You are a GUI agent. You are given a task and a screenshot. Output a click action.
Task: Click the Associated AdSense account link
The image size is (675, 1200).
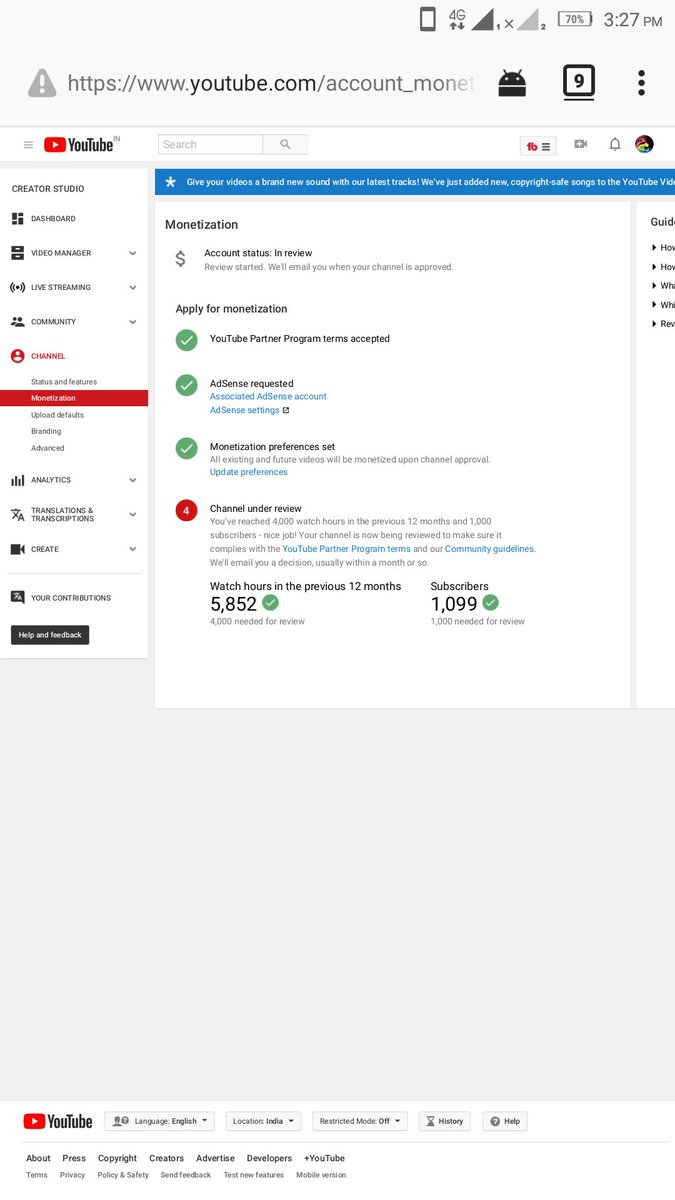coord(268,397)
